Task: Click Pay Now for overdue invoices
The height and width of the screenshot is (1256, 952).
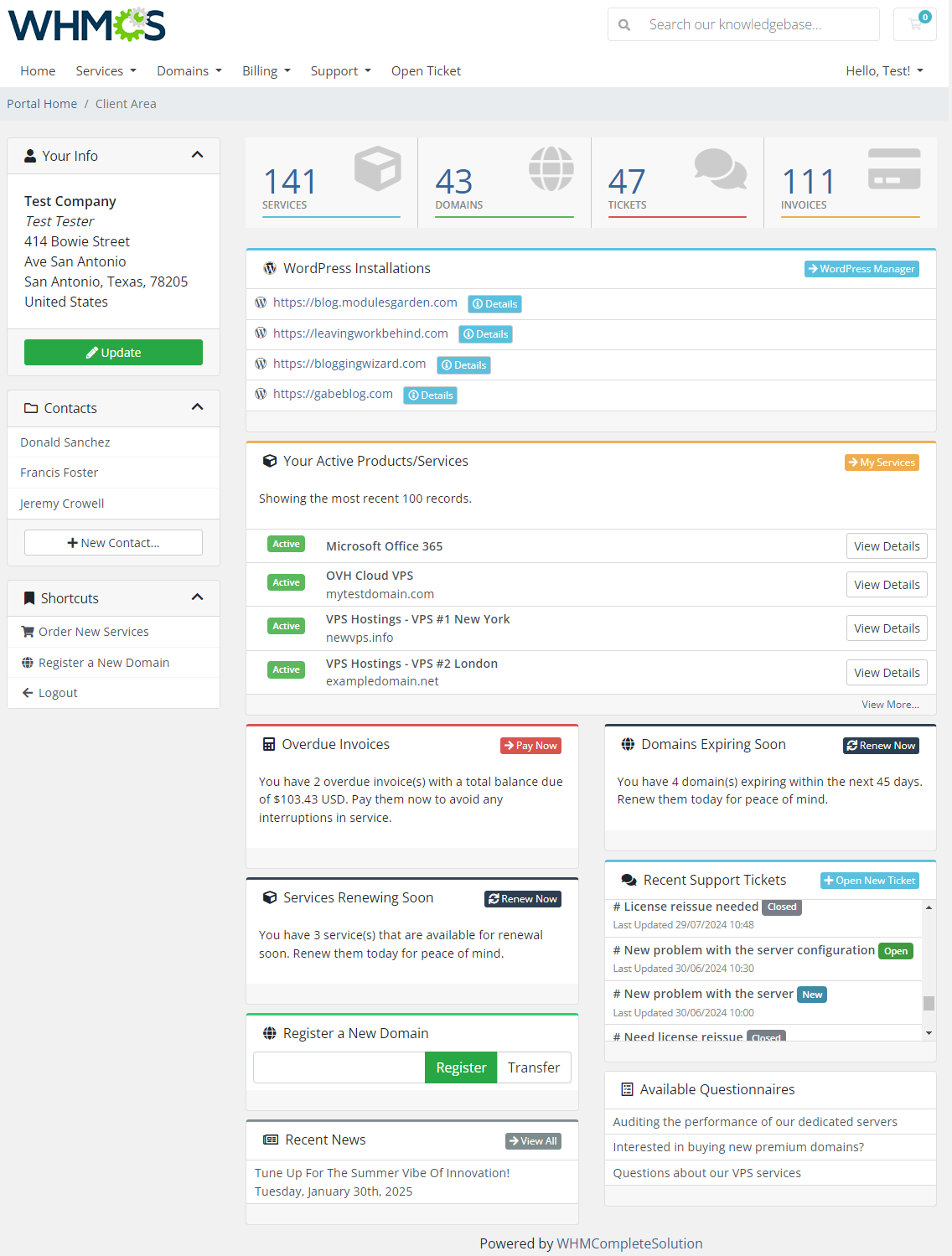Action: point(530,745)
